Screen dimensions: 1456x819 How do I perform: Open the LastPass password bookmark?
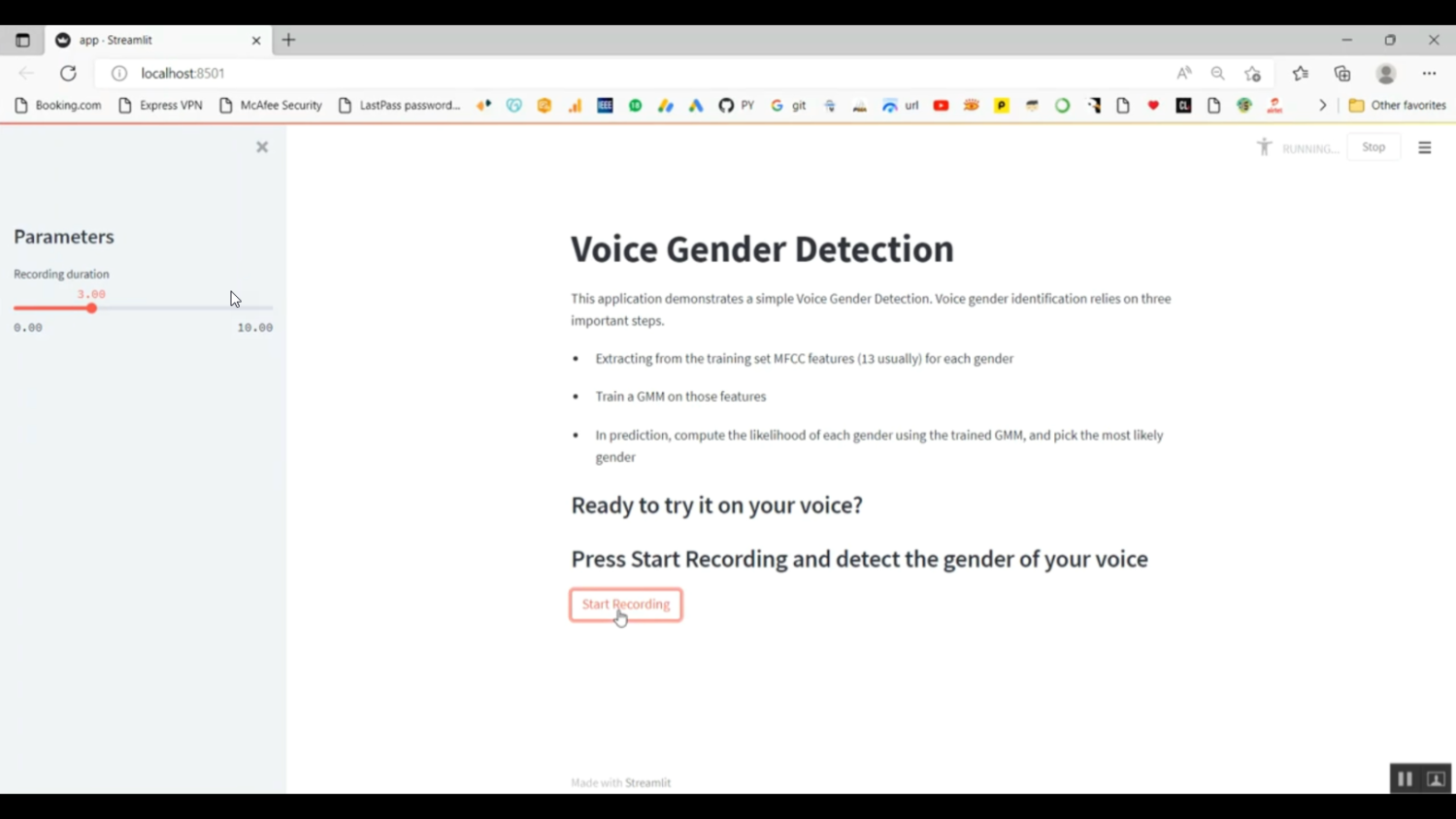coord(399,105)
